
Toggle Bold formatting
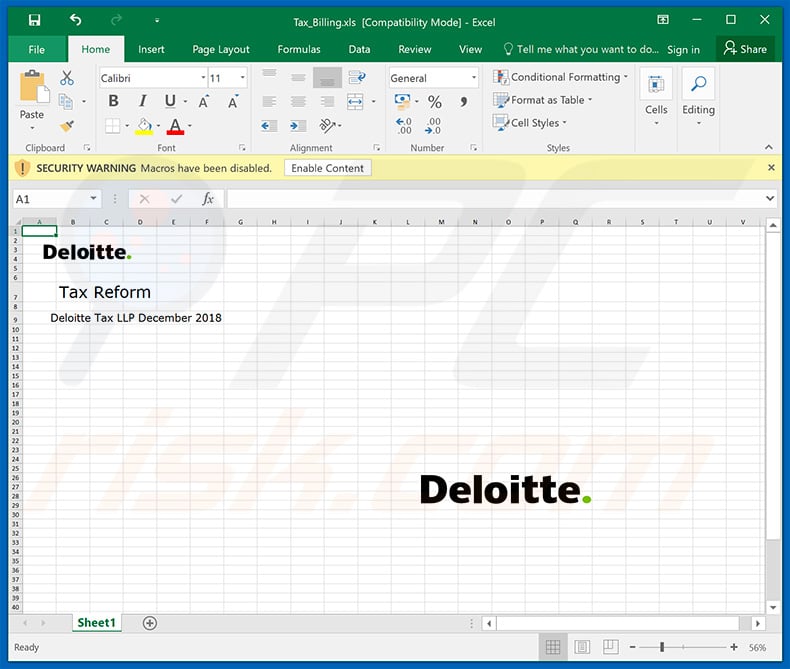[x=114, y=101]
